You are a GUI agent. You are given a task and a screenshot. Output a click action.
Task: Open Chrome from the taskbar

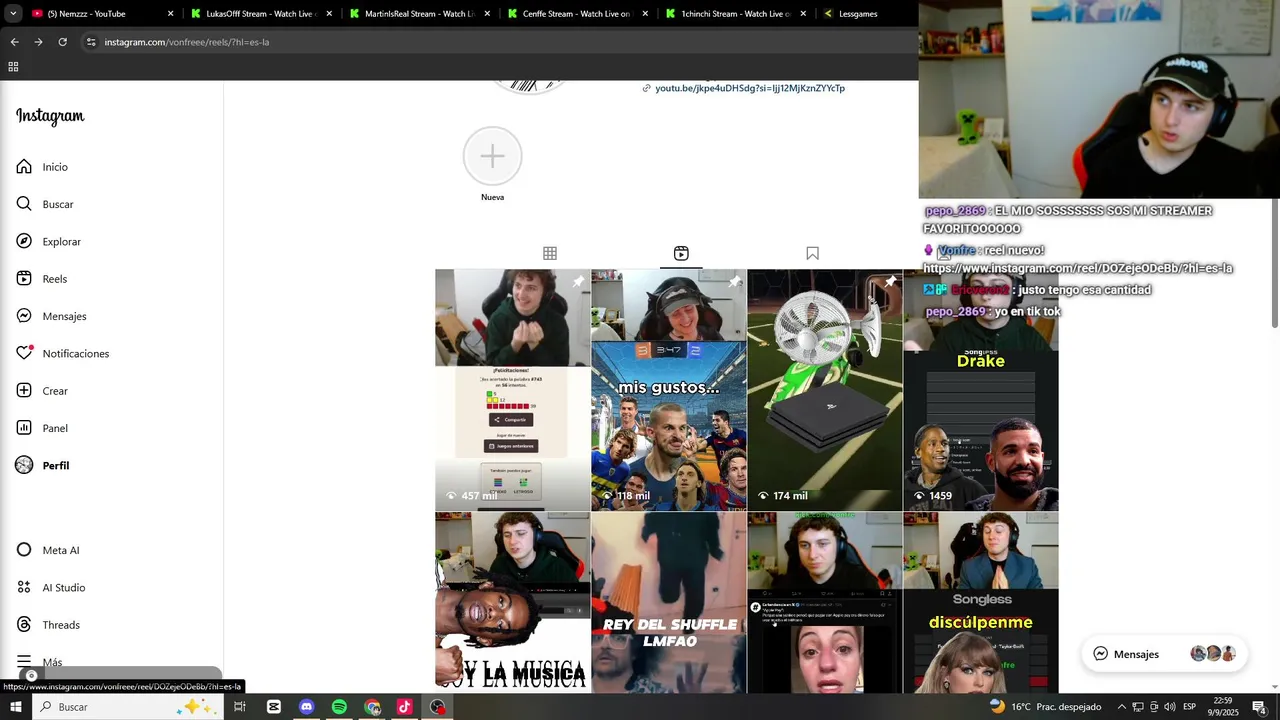tap(372, 707)
